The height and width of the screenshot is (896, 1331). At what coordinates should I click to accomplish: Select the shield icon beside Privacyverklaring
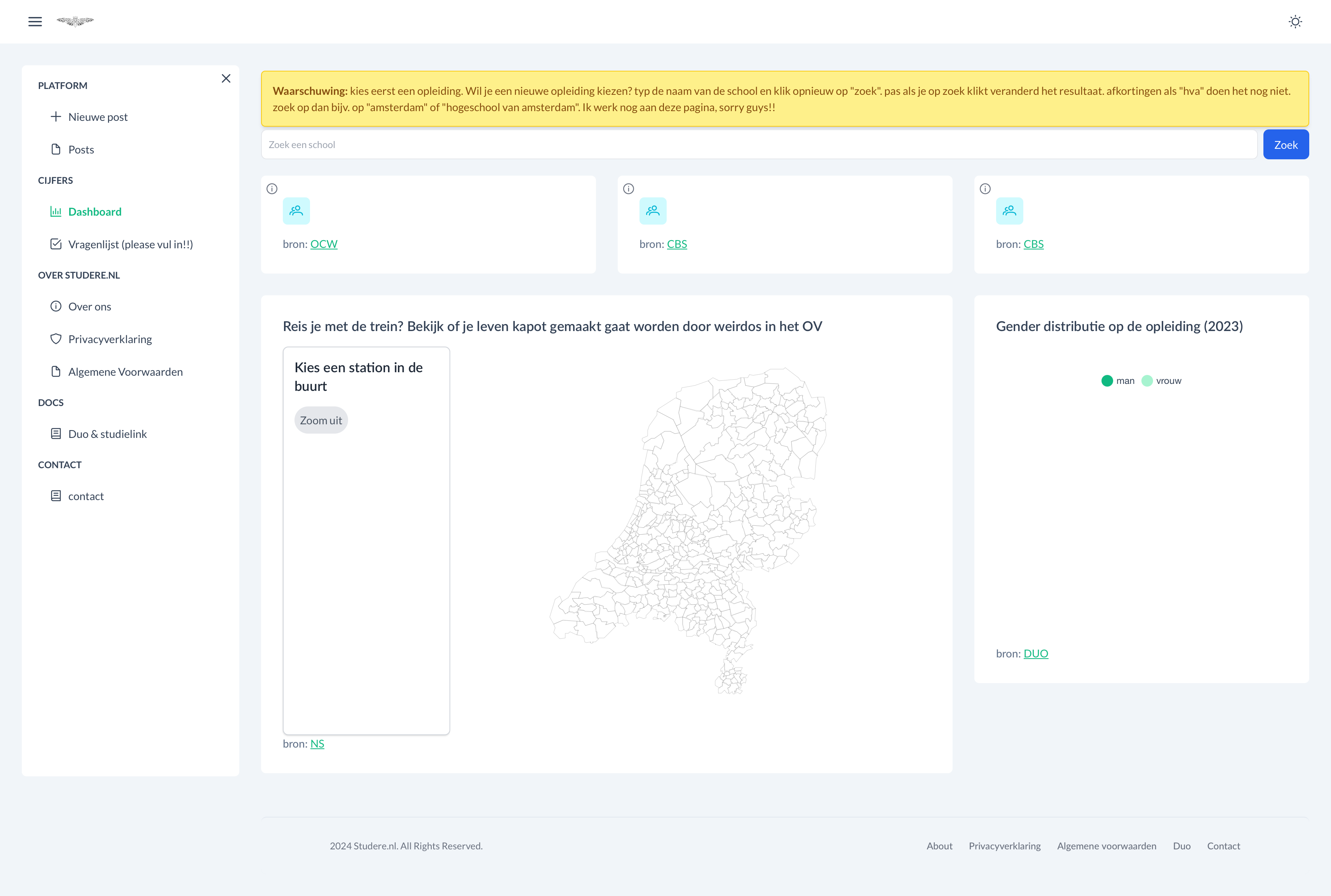pyautogui.click(x=56, y=339)
